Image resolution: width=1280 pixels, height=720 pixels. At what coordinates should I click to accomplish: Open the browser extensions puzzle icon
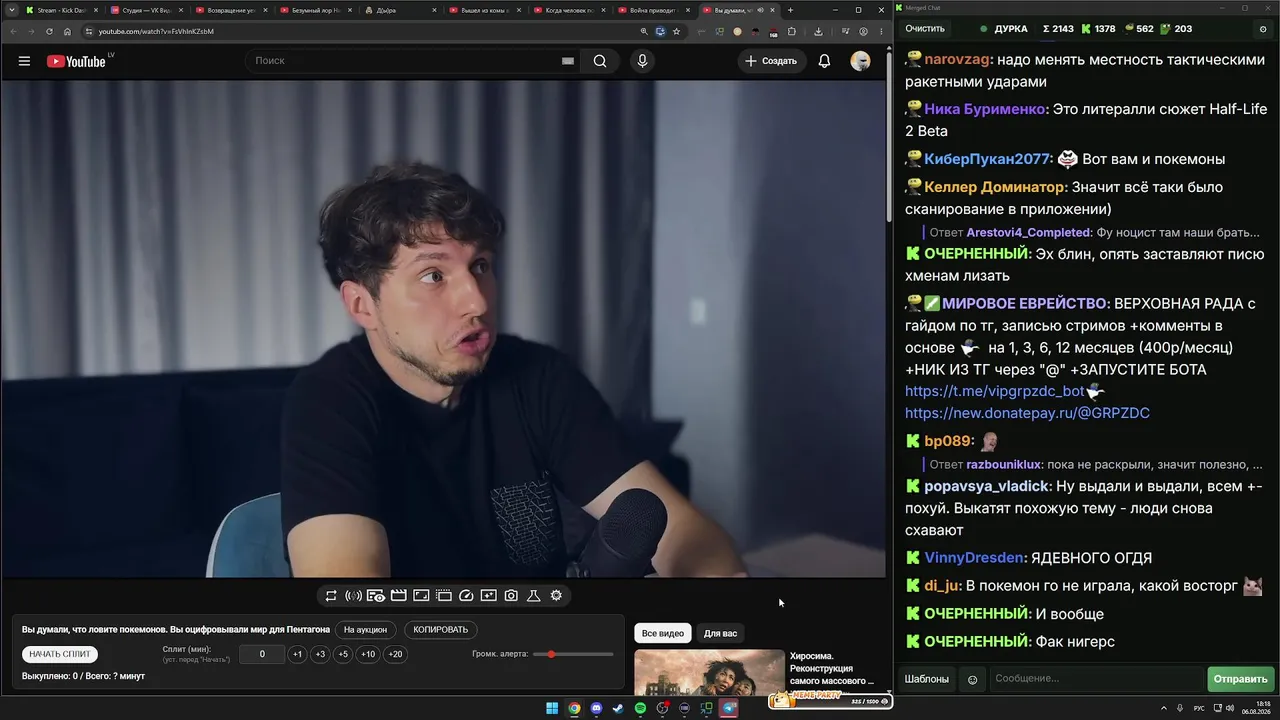coord(792,31)
